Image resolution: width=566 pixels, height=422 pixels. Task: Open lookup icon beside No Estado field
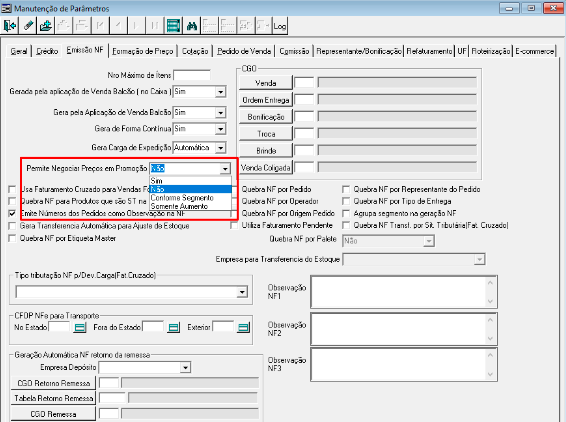point(80,327)
